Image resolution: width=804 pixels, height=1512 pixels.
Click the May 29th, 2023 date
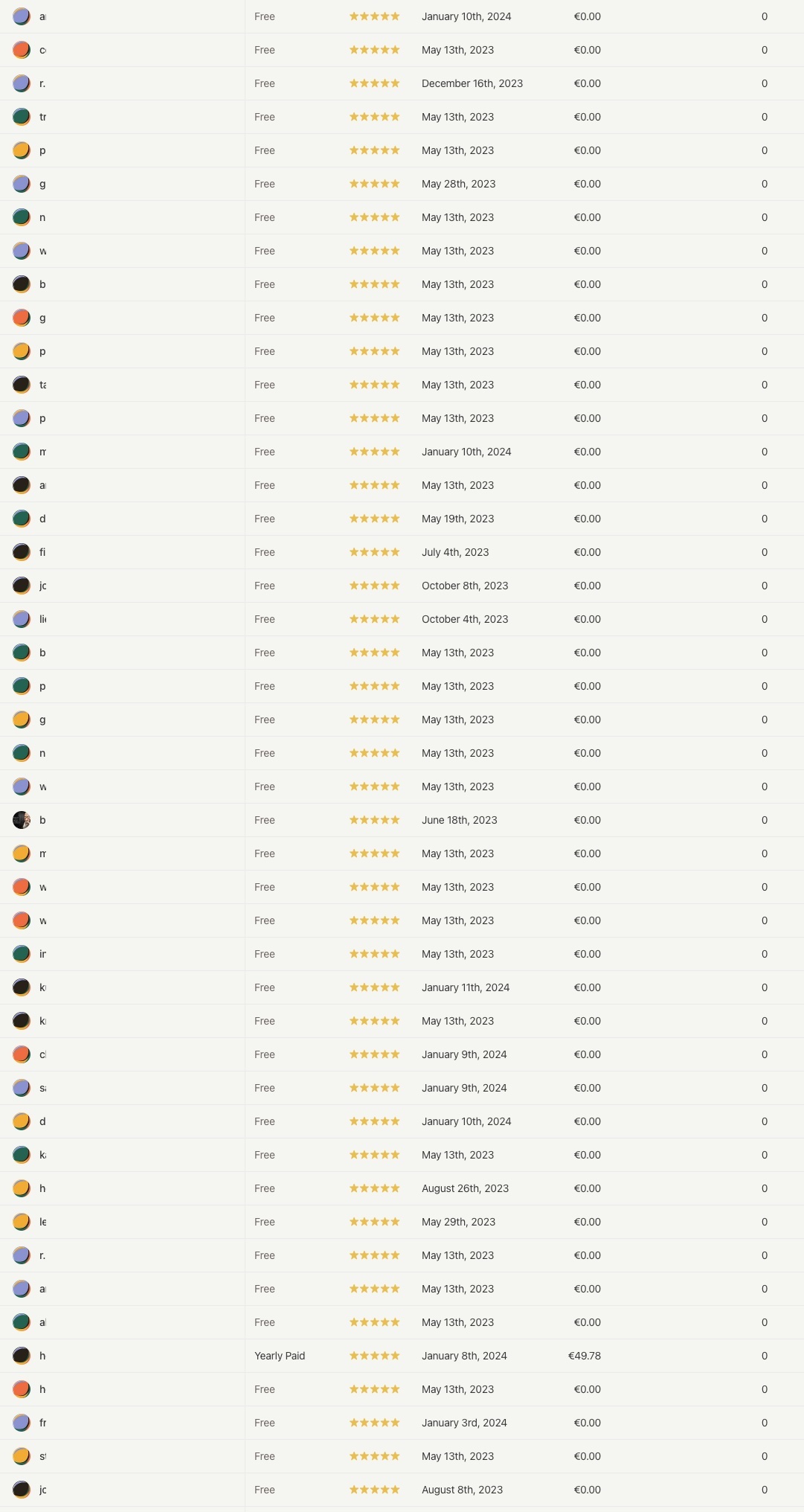[458, 1222]
